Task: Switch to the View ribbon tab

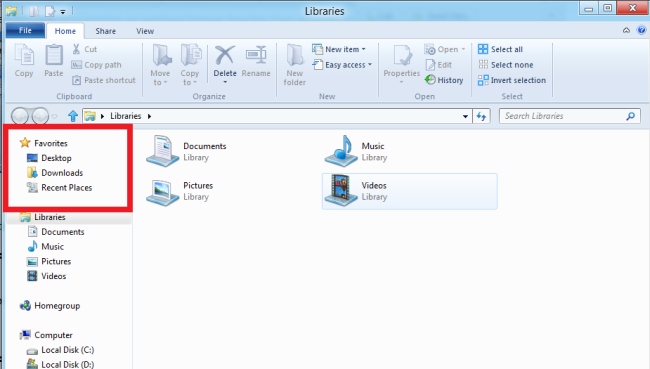Action: point(145,31)
